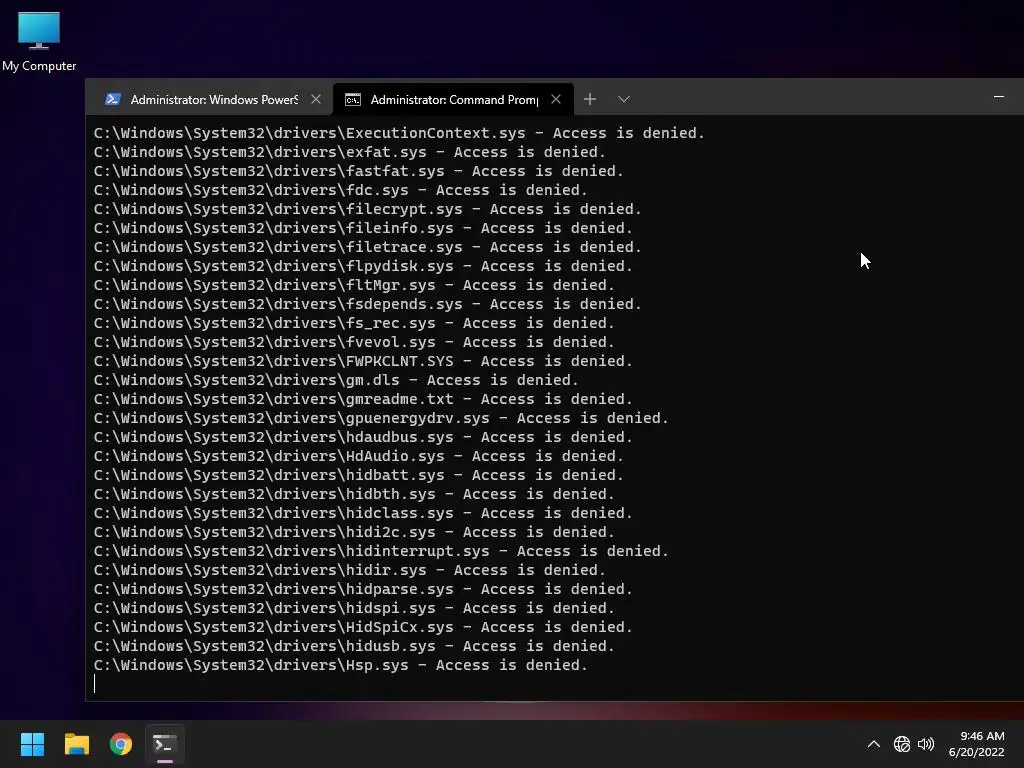Viewport: 1024px width, 768px height.
Task: Click the gmreadme.txt output line
Action: point(363,399)
